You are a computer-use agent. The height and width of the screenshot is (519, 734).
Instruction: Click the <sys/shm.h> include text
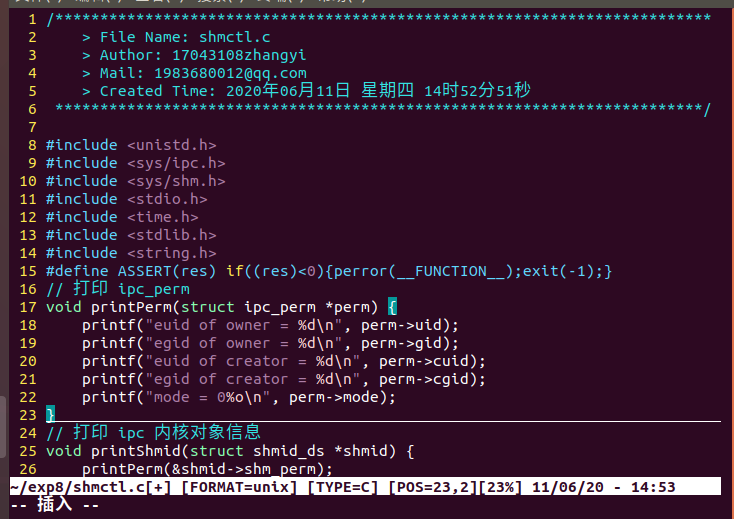176,181
